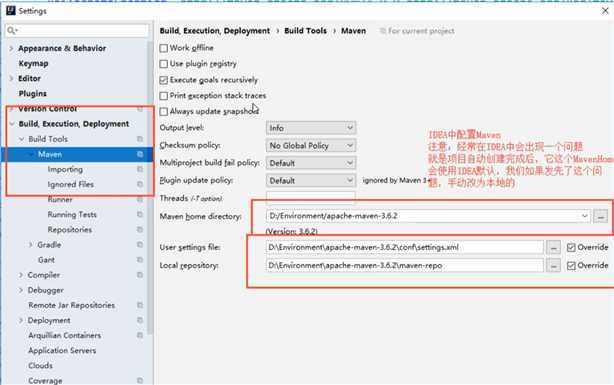Viewport: 614px width, 385px height.
Task: Open the Plugin update policy dropdown
Action: tap(311, 181)
